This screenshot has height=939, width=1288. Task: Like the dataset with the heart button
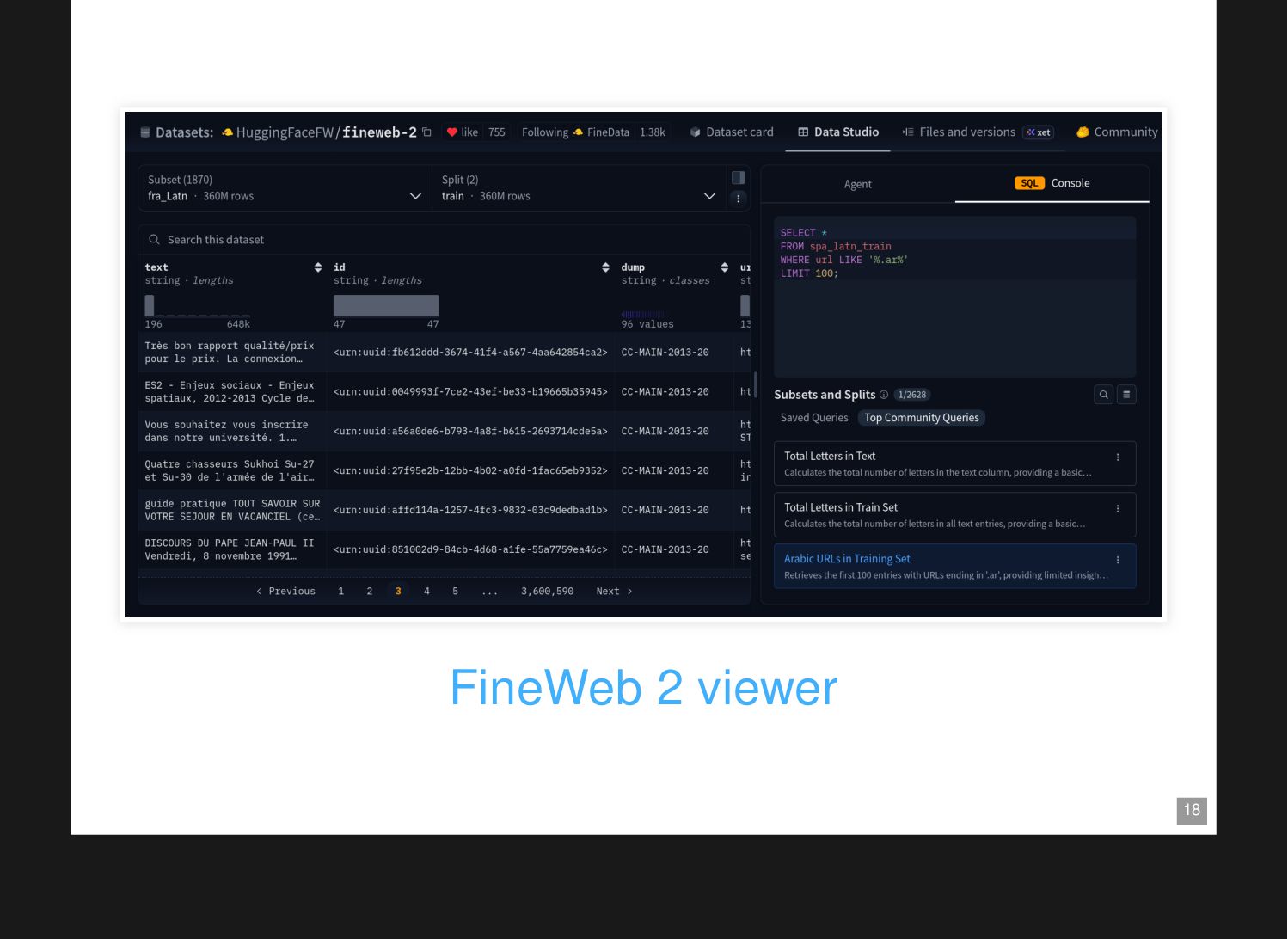coord(452,132)
